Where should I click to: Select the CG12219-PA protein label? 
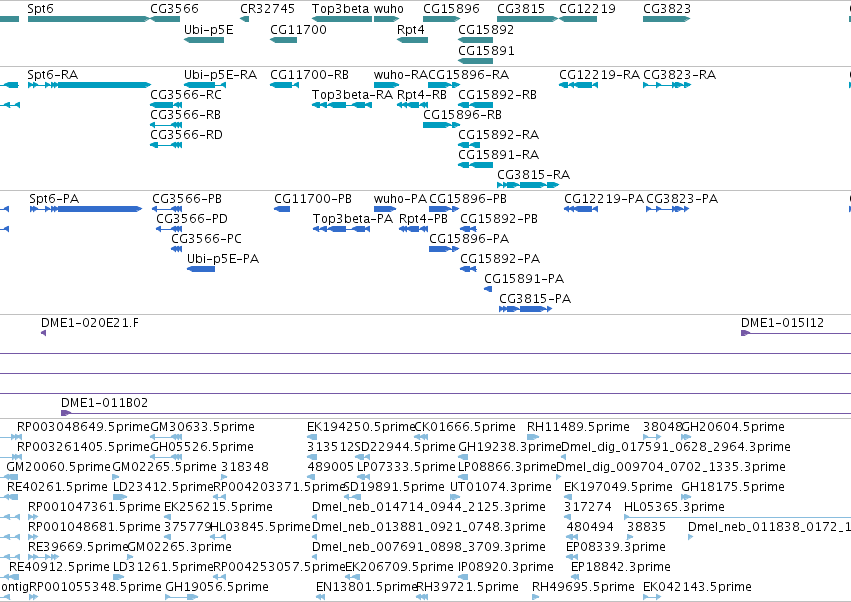(x=604, y=199)
